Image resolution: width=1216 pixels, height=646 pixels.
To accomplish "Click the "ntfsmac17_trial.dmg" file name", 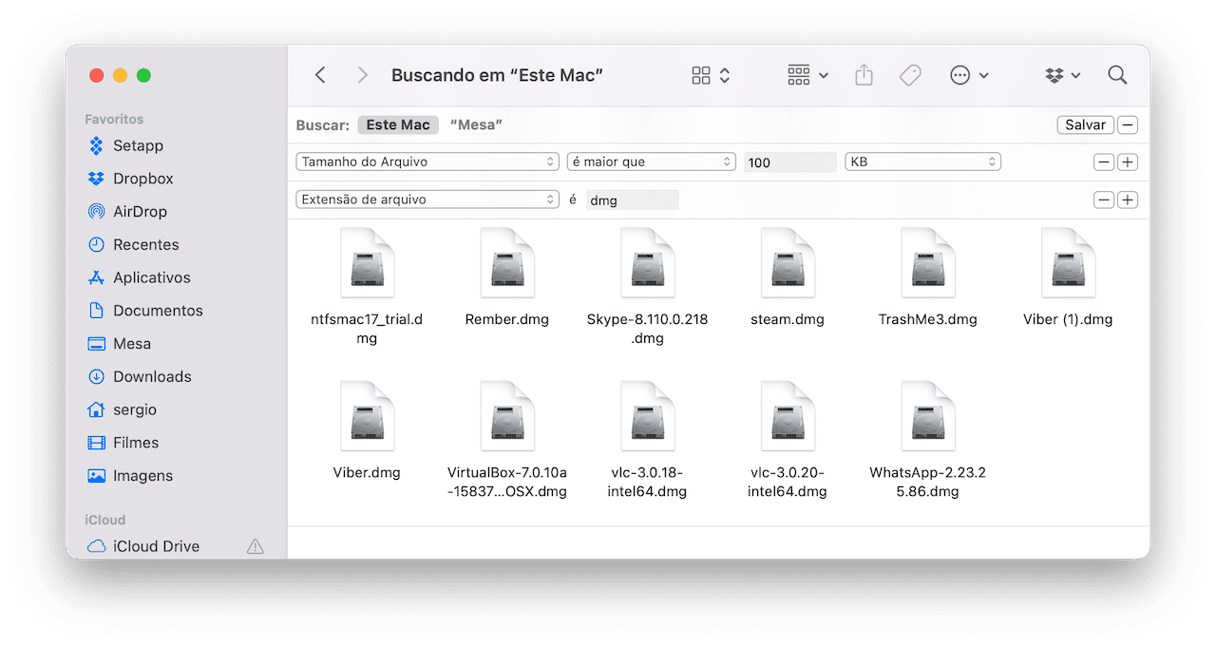I will point(367,329).
